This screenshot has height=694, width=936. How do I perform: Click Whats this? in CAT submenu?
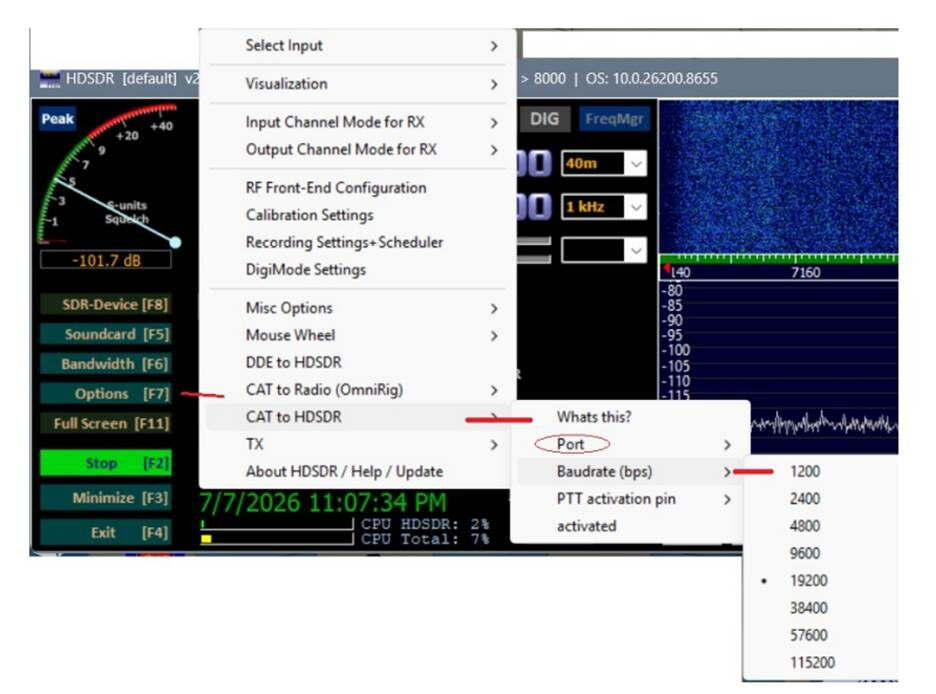coord(630,417)
